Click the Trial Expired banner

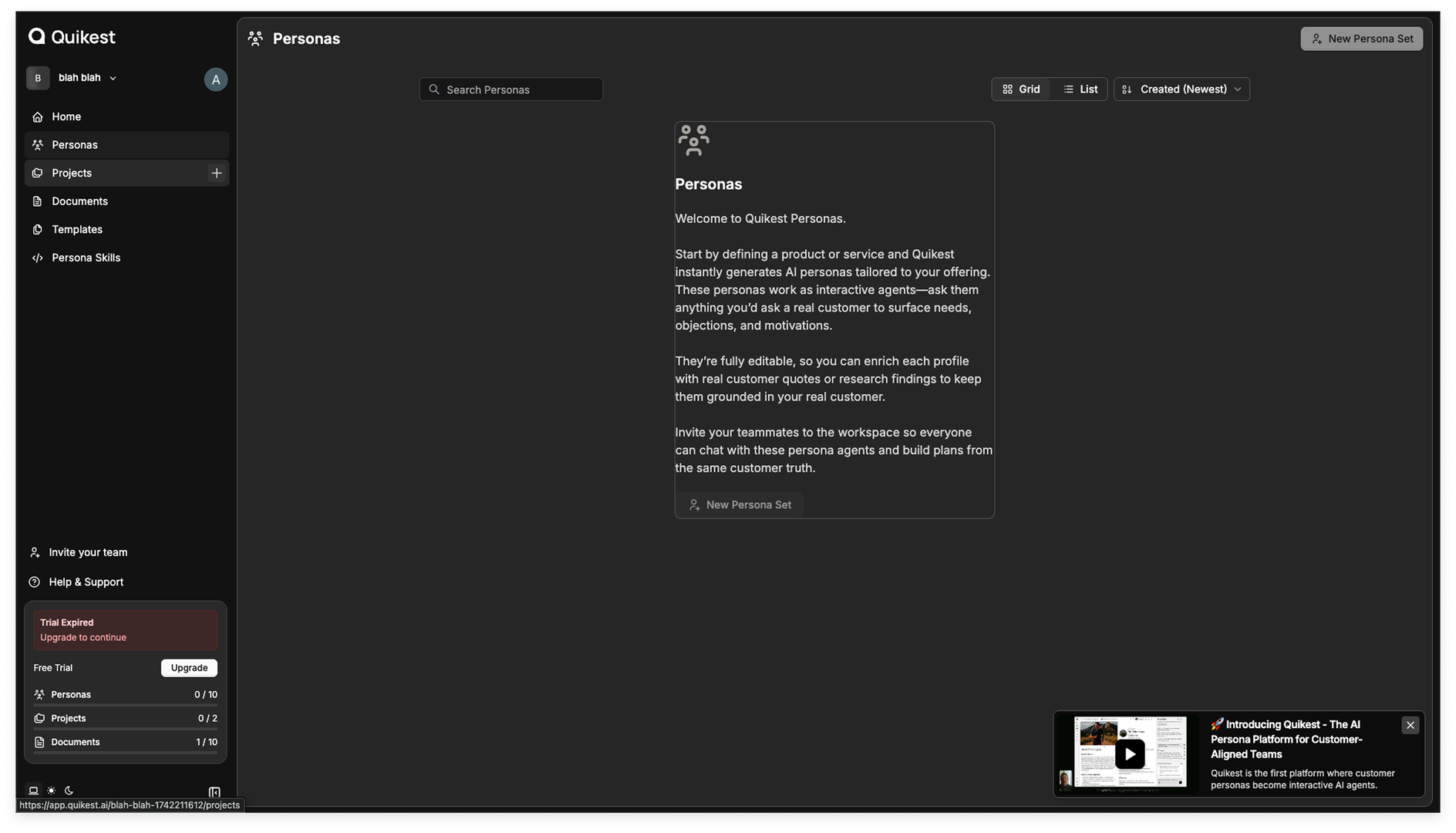click(125, 630)
